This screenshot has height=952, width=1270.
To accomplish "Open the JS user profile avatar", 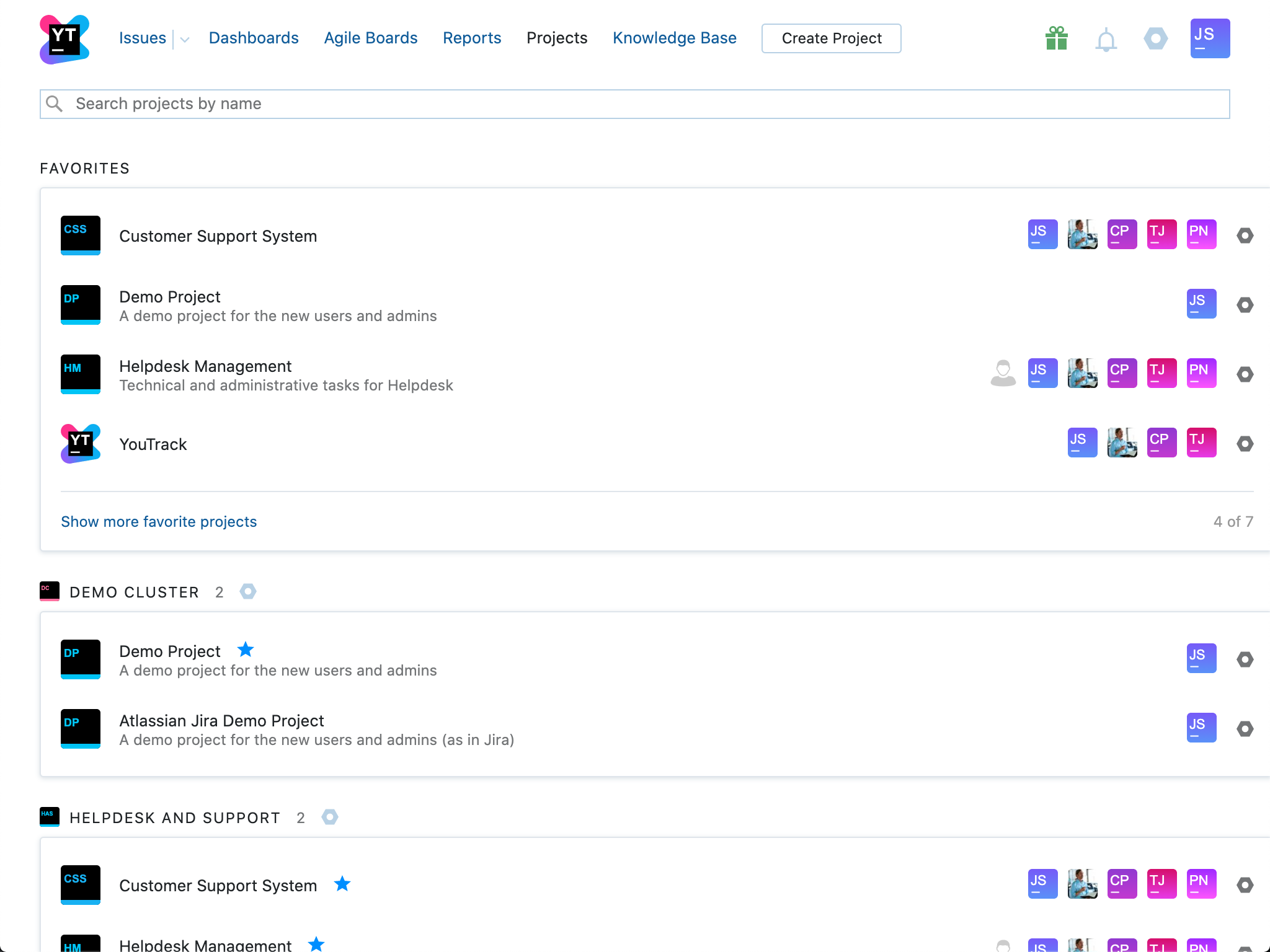I will tap(1209, 38).
